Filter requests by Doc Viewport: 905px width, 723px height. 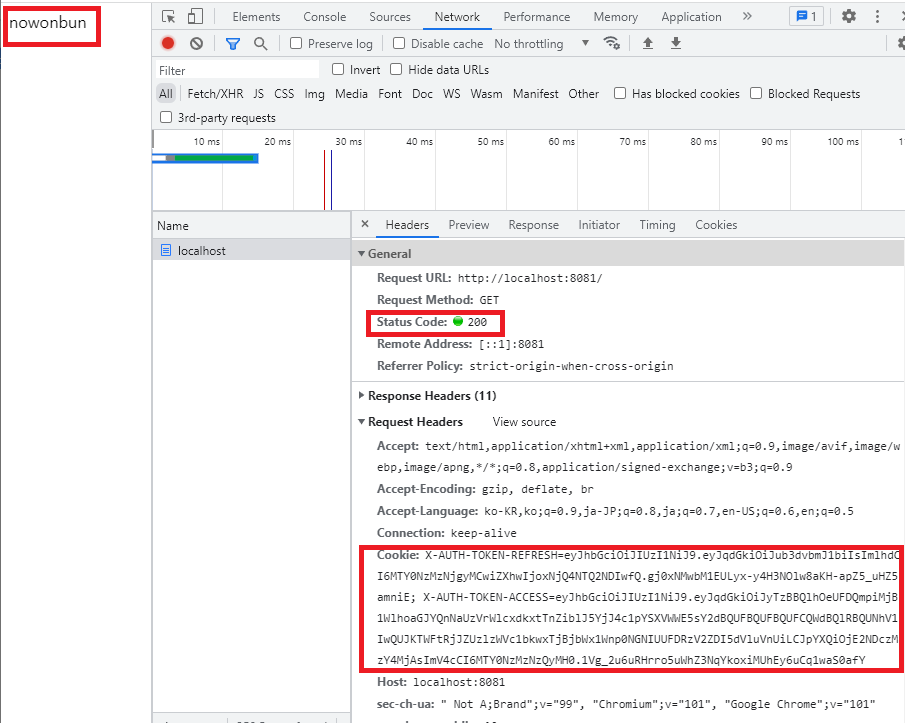[422, 93]
